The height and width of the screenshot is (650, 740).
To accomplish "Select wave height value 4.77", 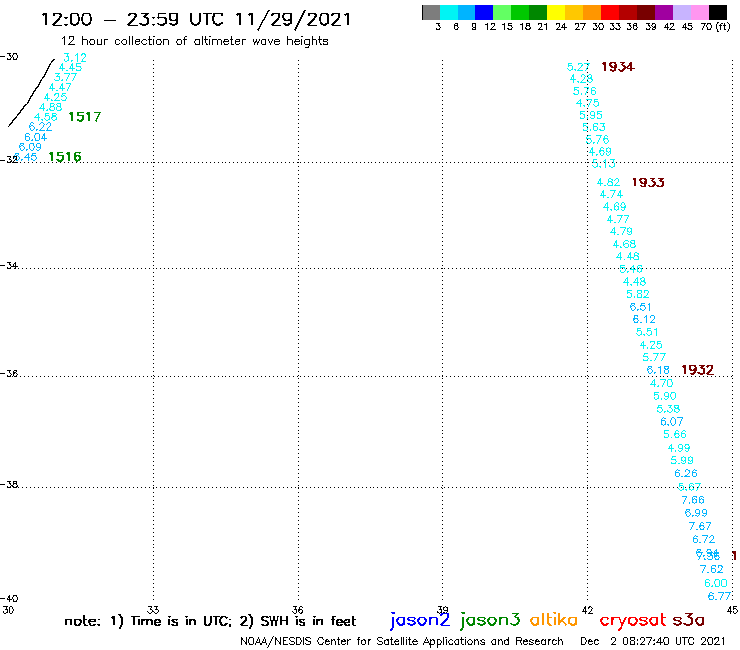I will [x=618, y=219].
